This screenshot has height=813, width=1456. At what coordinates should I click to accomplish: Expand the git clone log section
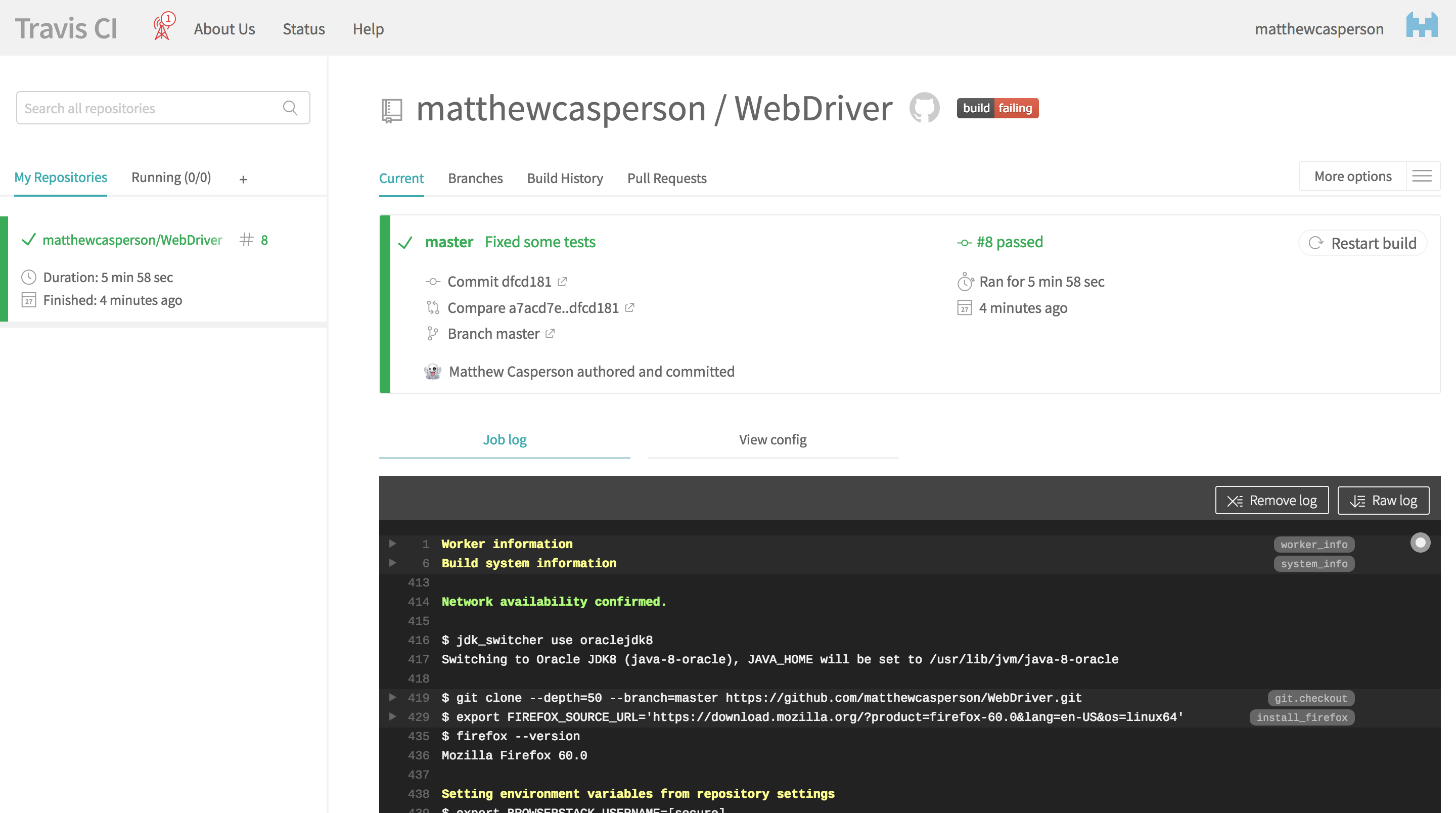[x=392, y=698]
